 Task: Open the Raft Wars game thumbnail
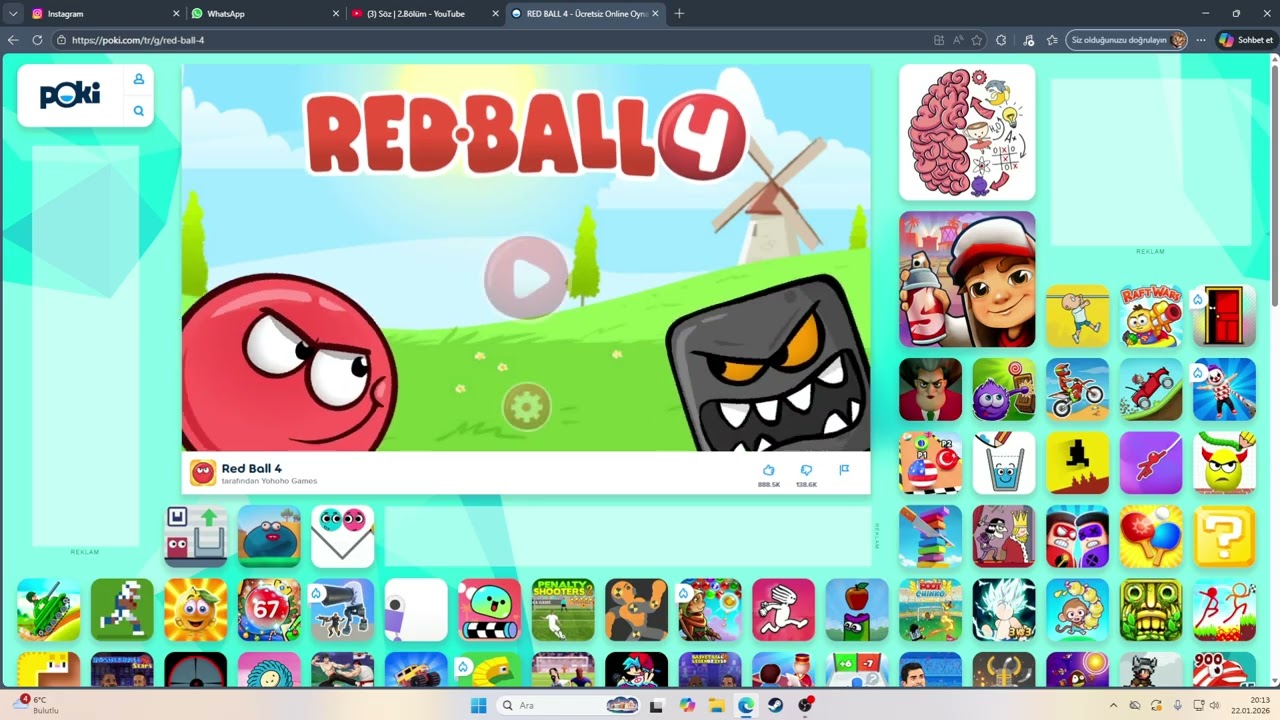tap(1151, 316)
